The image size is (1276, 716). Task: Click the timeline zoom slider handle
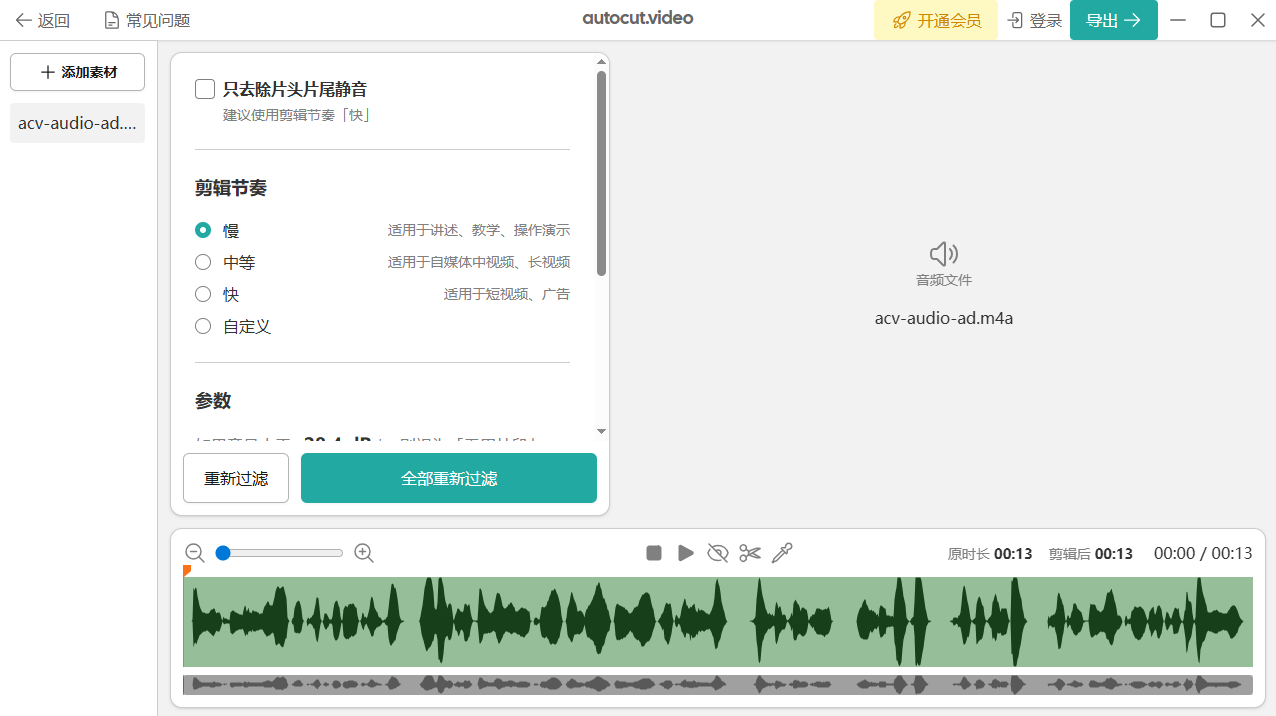coord(223,553)
